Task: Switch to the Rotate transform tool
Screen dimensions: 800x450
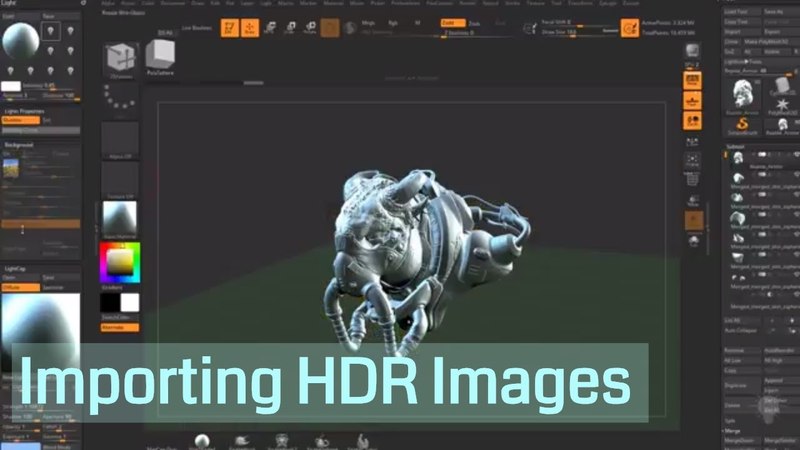Action: (310, 28)
